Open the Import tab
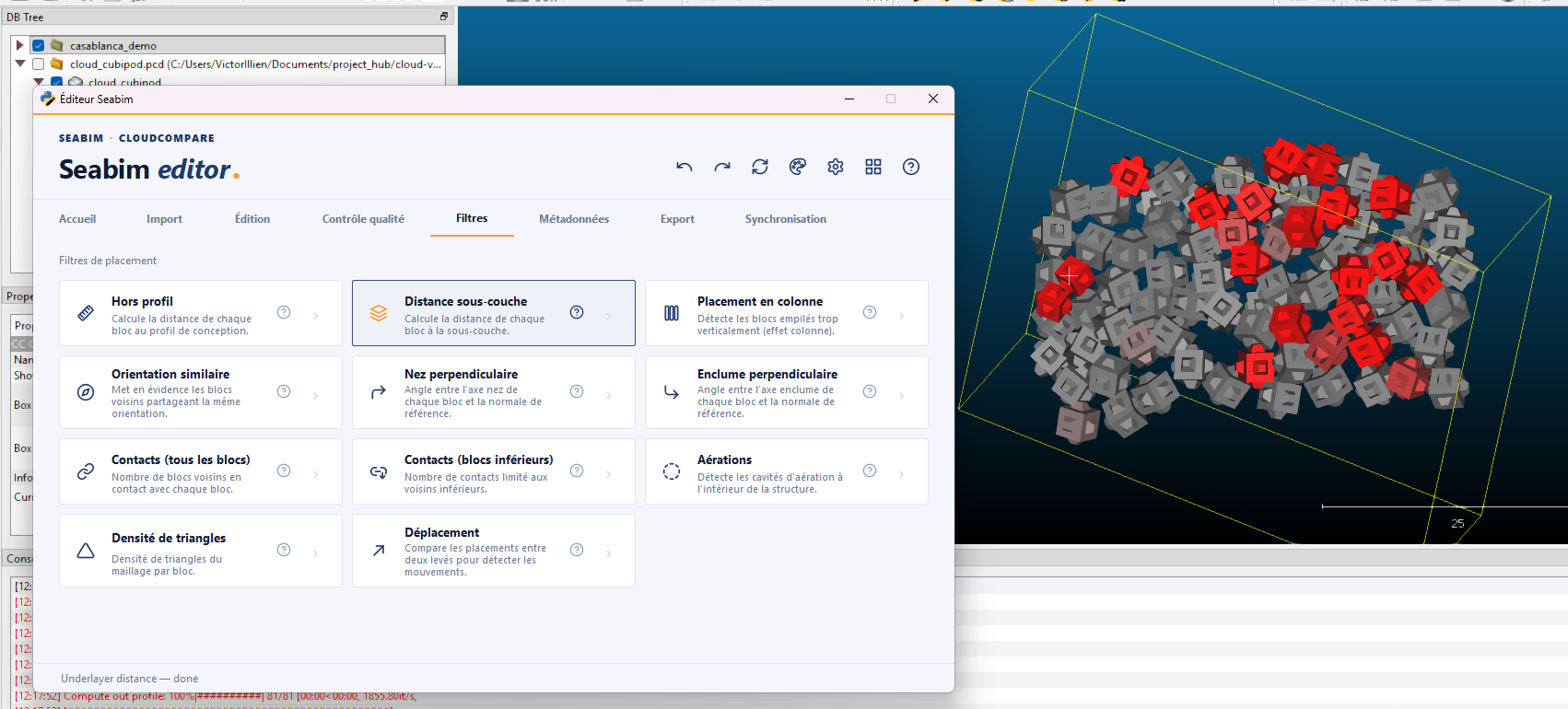Image resolution: width=1568 pixels, height=709 pixels. [x=164, y=219]
